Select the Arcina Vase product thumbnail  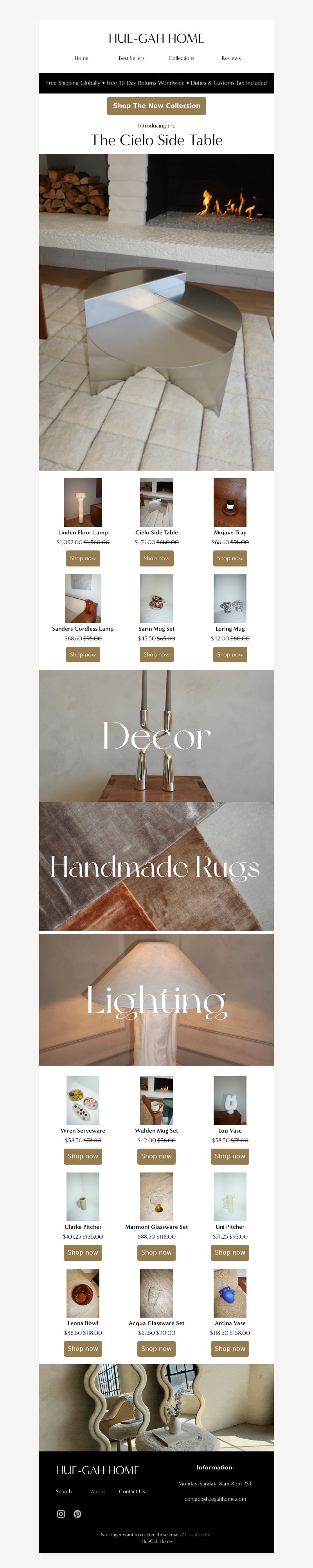click(x=230, y=1293)
